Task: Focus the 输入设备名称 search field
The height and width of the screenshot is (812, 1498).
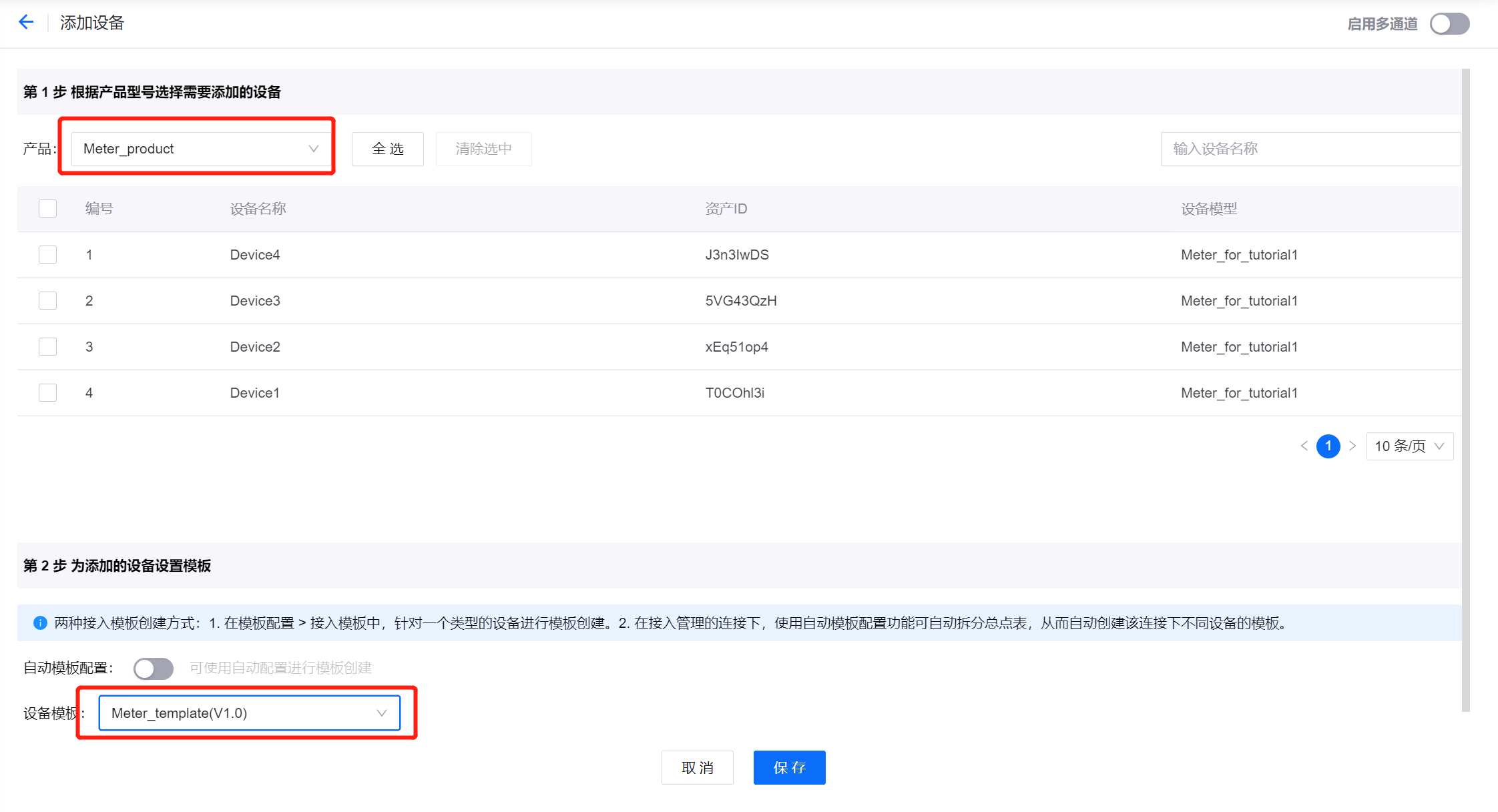Action: pos(1310,149)
